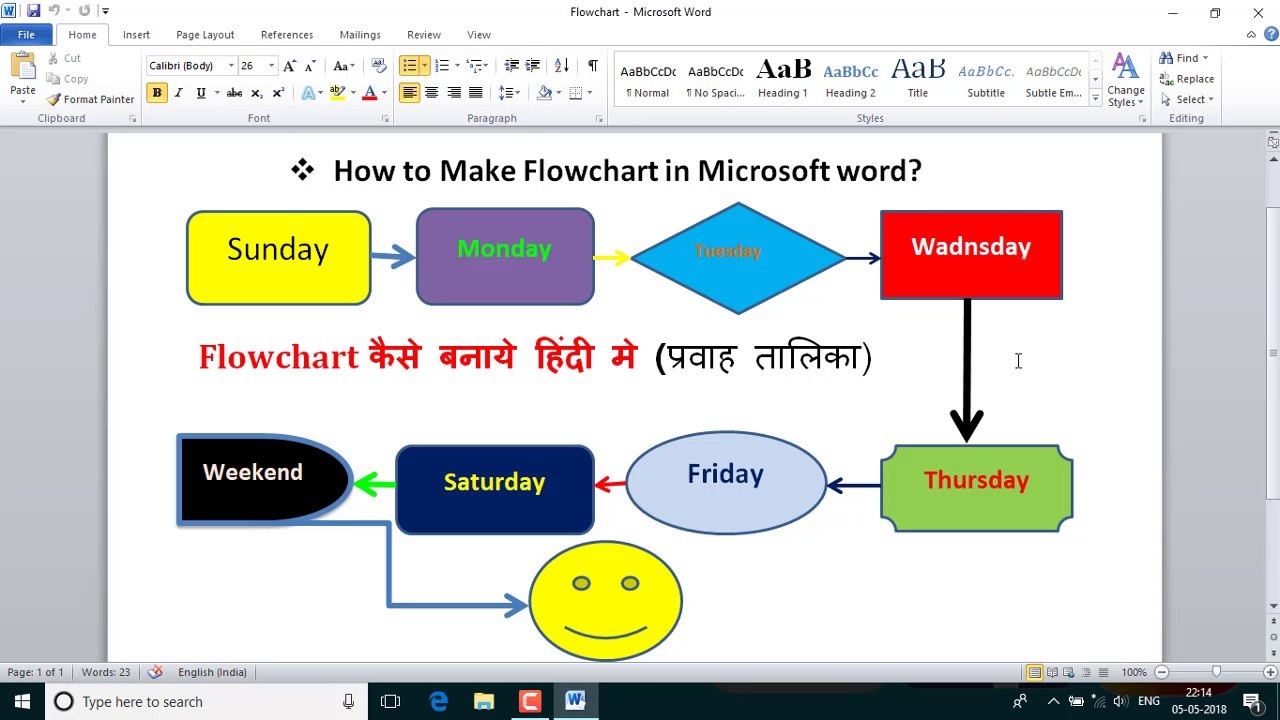Toggle bulleted list
Screen dimensions: 1280x720
click(x=408, y=66)
